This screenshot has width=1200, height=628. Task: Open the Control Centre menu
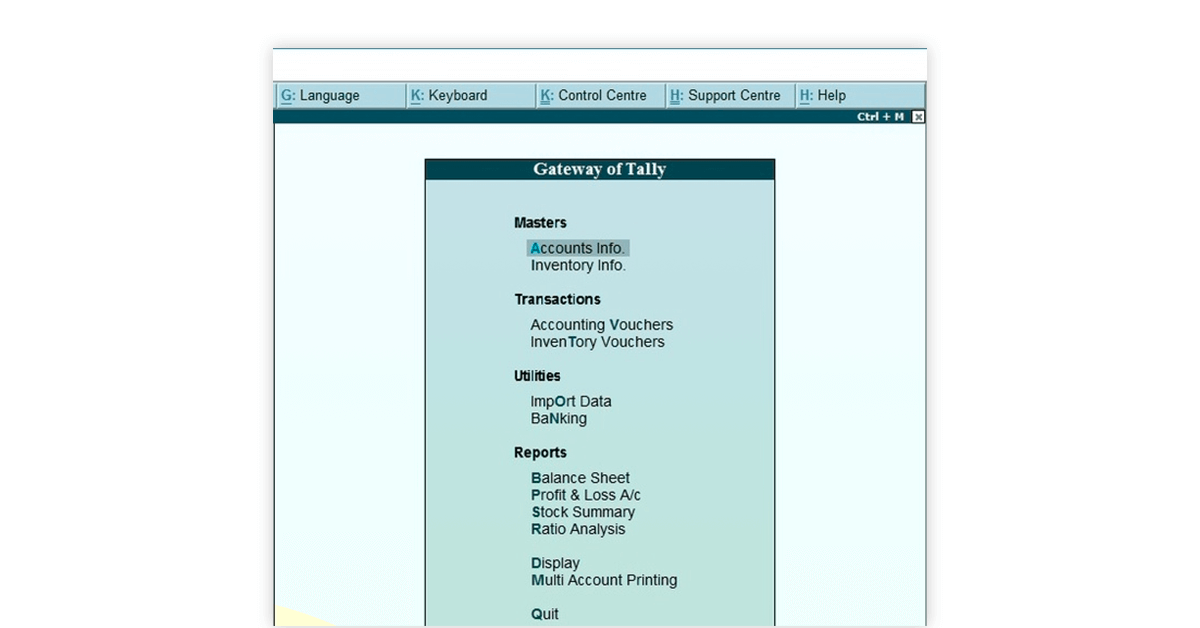click(x=600, y=96)
